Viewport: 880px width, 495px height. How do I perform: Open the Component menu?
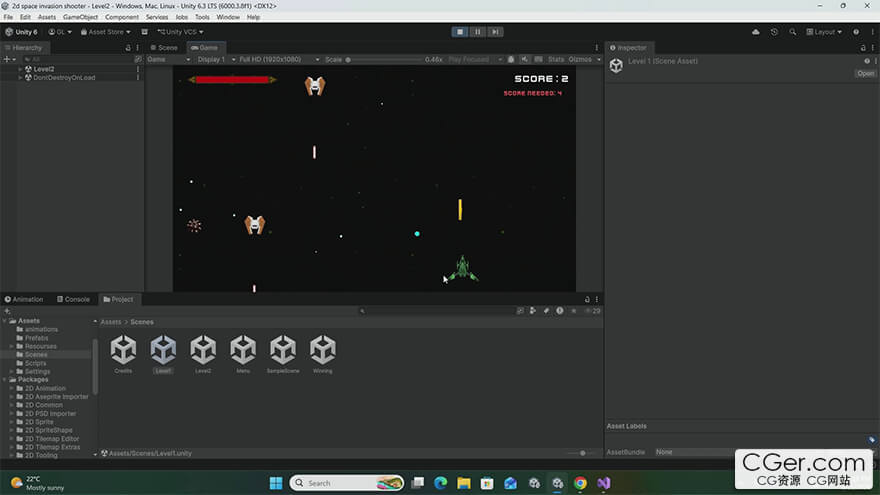click(x=122, y=17)
